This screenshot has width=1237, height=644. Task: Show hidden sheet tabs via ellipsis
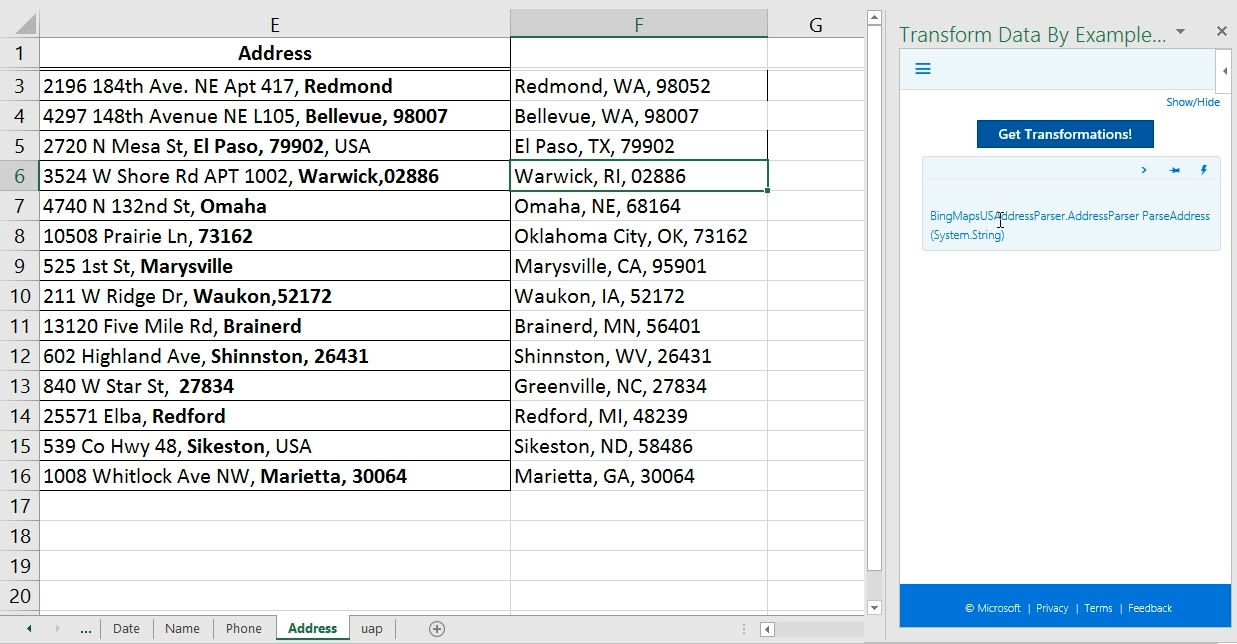pos(85,628)
